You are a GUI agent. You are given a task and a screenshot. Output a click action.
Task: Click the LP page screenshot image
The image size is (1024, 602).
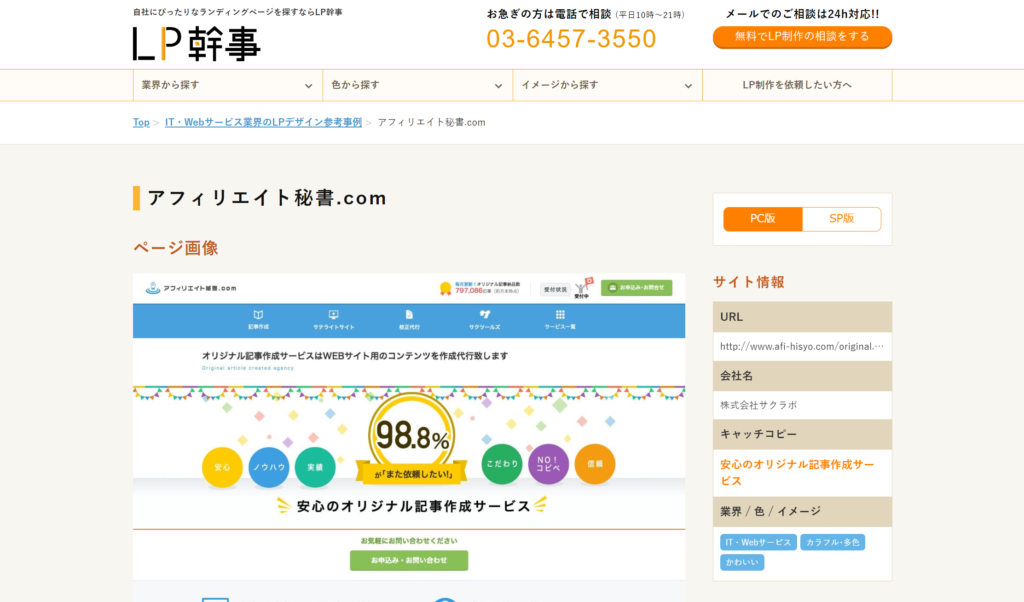click(x=408, y=430)
